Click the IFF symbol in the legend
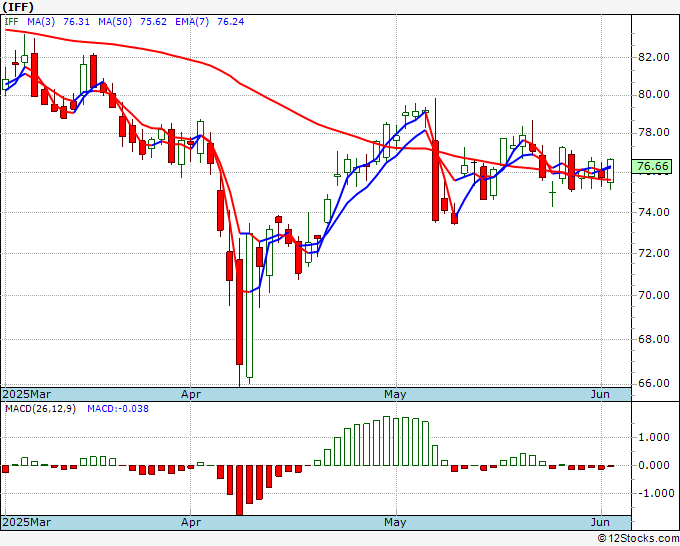680x546 pixels. (x=12, y=22)
